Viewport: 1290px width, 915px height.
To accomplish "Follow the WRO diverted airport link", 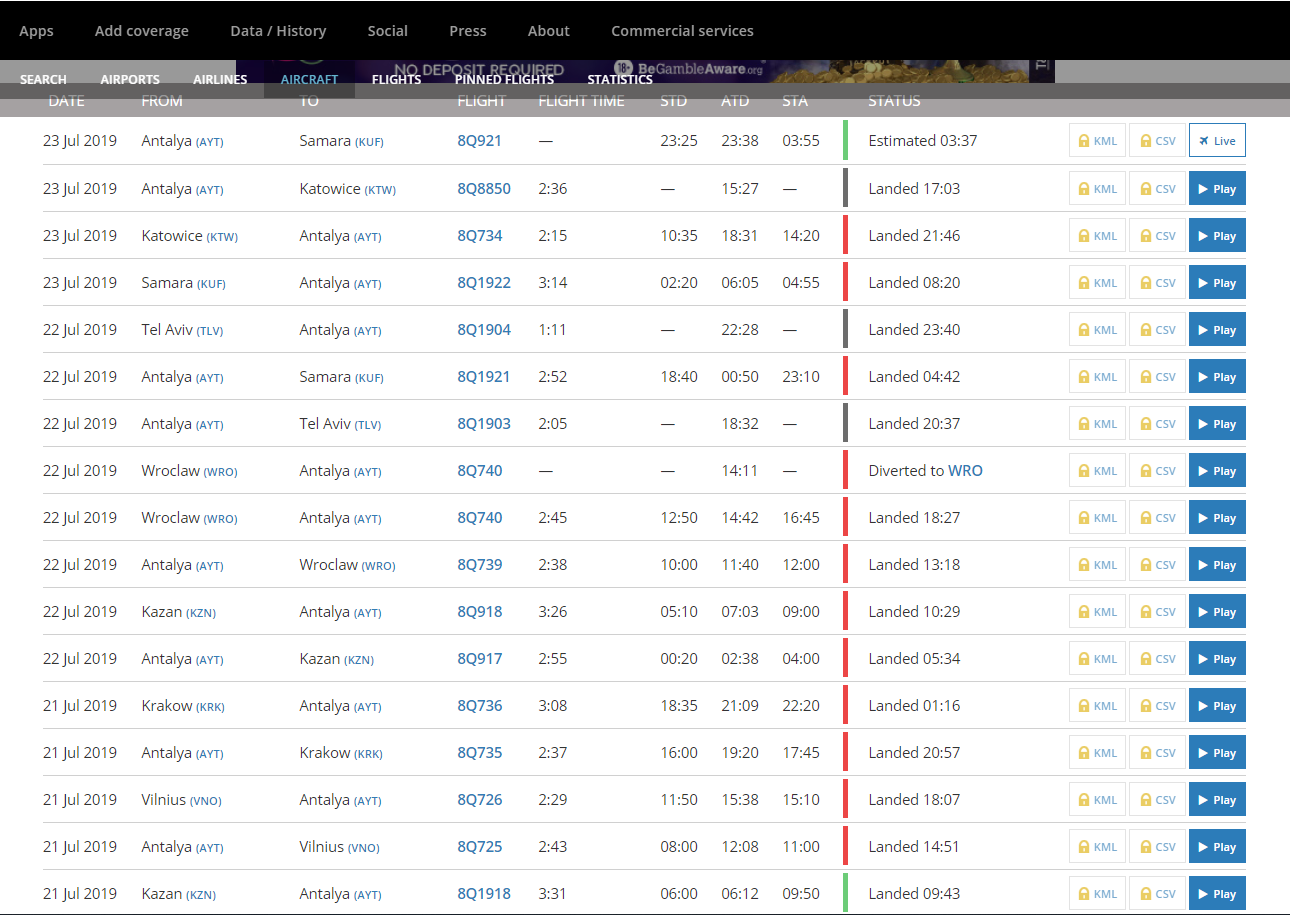I will [x=965, y=471].
